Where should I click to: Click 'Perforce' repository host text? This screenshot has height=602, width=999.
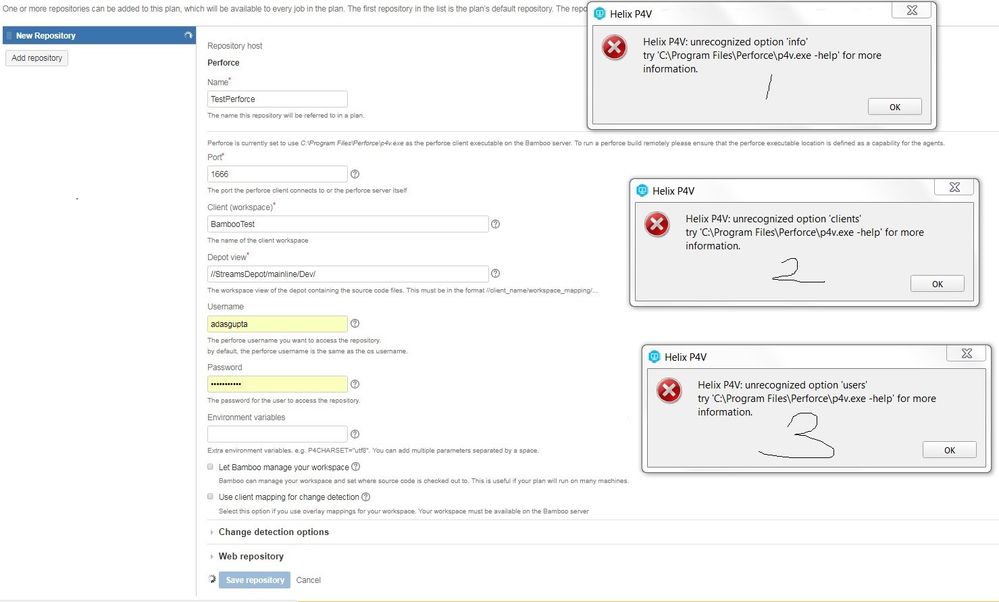pyautogui.click(x=223, y=62)
